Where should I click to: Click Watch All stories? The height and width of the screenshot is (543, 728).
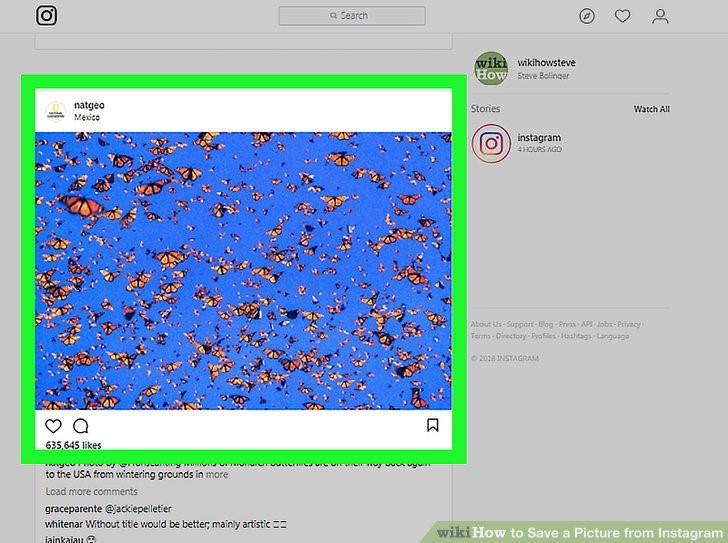pyautogui.click(x=651, y=109)
